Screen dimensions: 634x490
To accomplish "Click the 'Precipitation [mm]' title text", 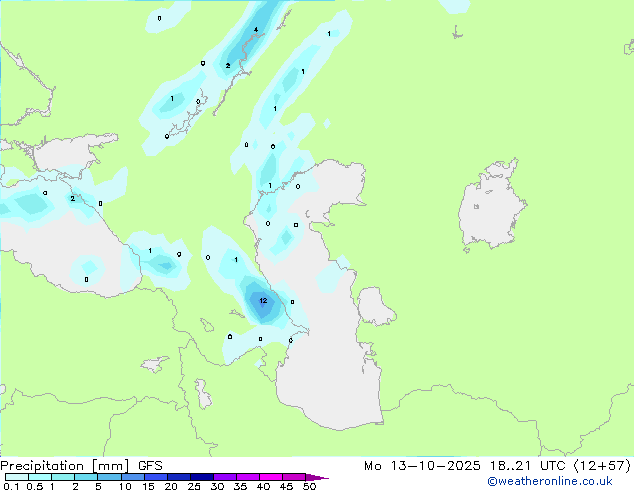I will click(x=65, y=466).
